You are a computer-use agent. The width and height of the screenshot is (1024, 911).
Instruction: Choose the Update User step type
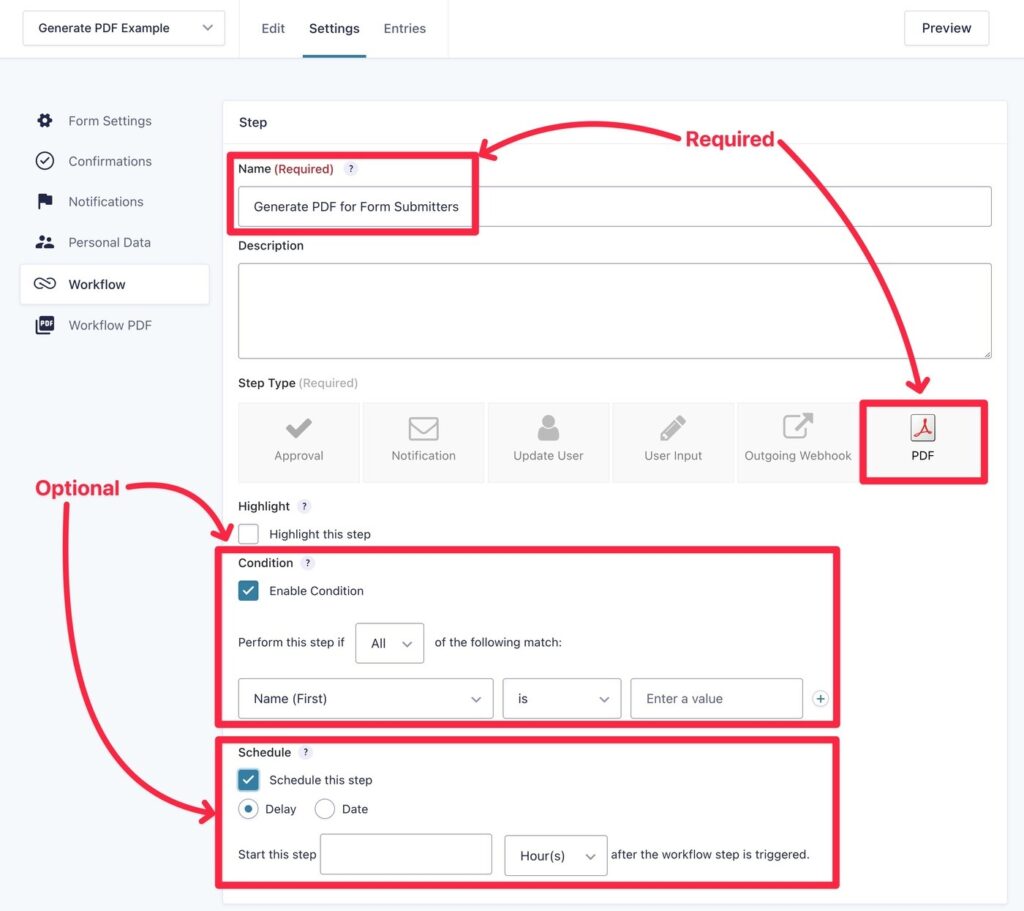pyautogui.click(x=548, y=442)
